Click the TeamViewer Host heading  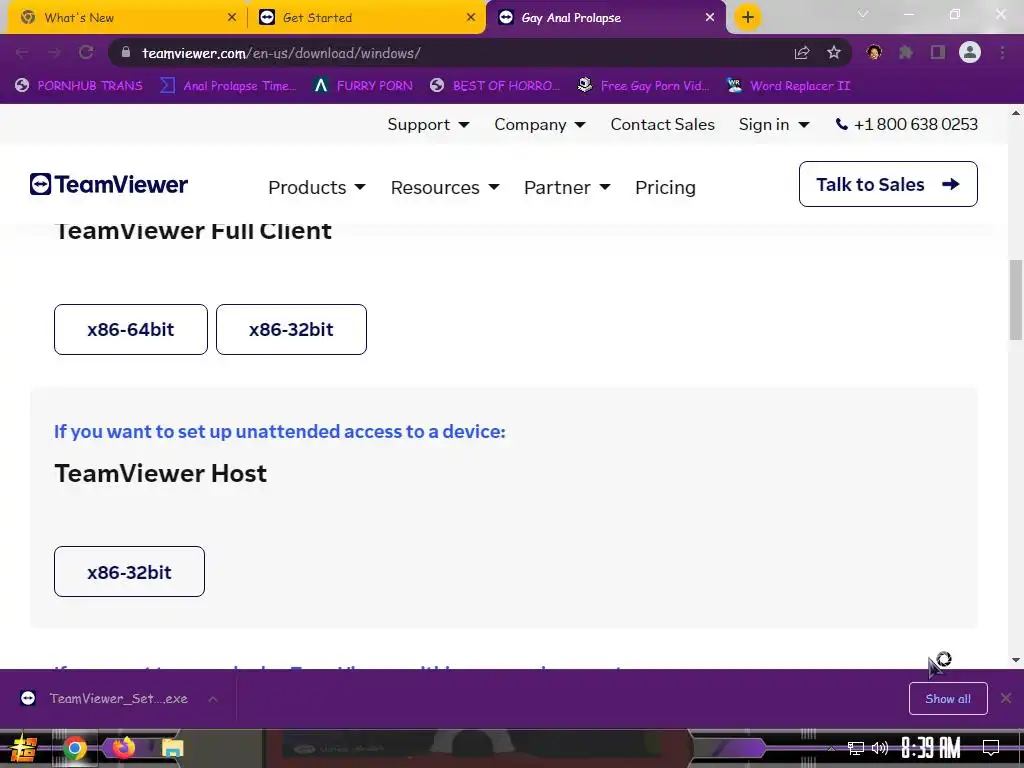click(x=161, y=473)
